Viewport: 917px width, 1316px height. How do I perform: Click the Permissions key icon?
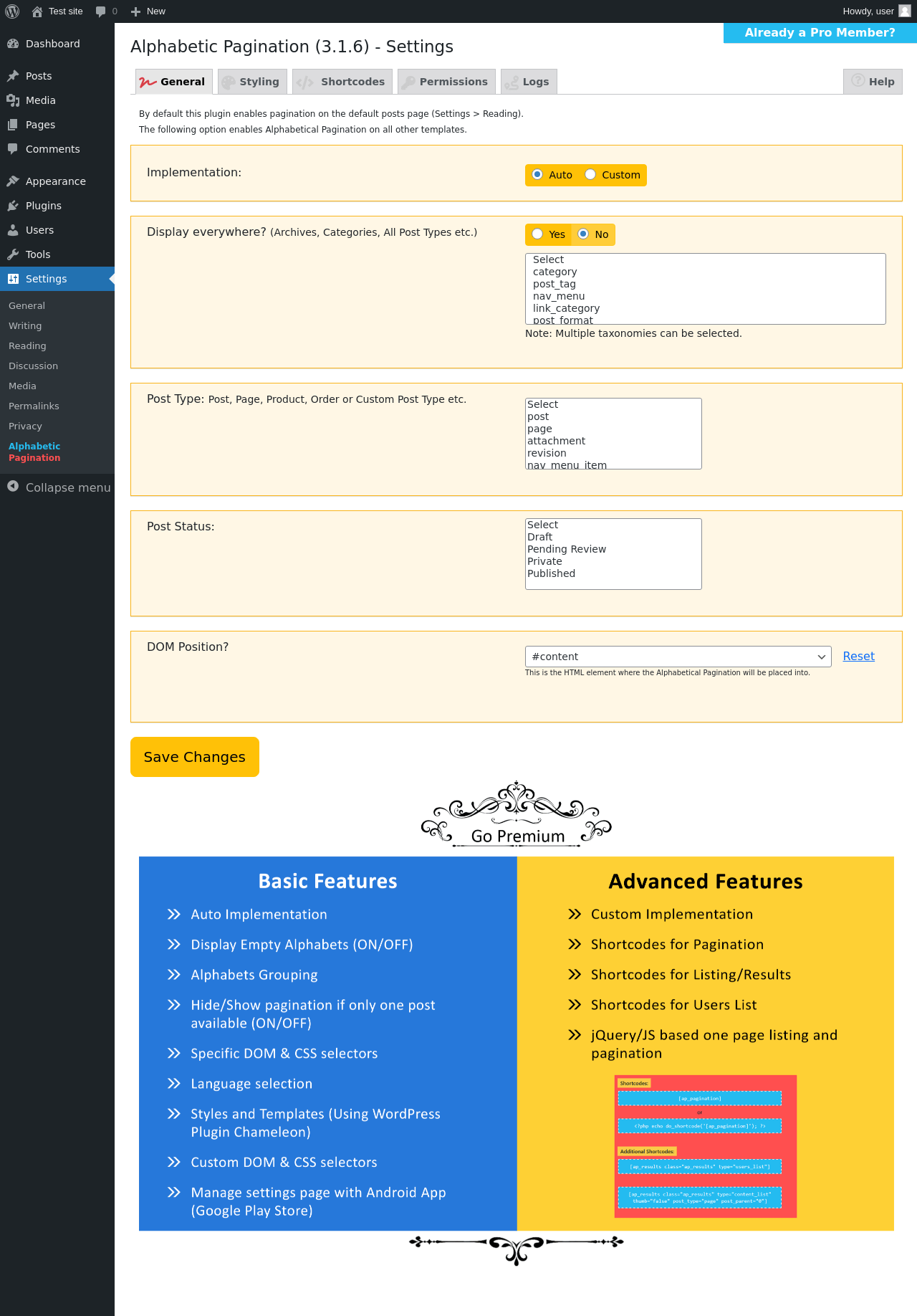(x=409, y=82)
